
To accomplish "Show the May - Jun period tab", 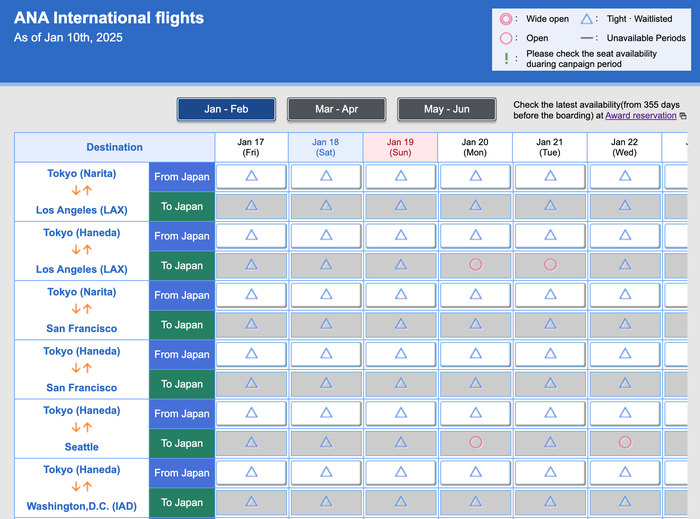I will (446, 109).
